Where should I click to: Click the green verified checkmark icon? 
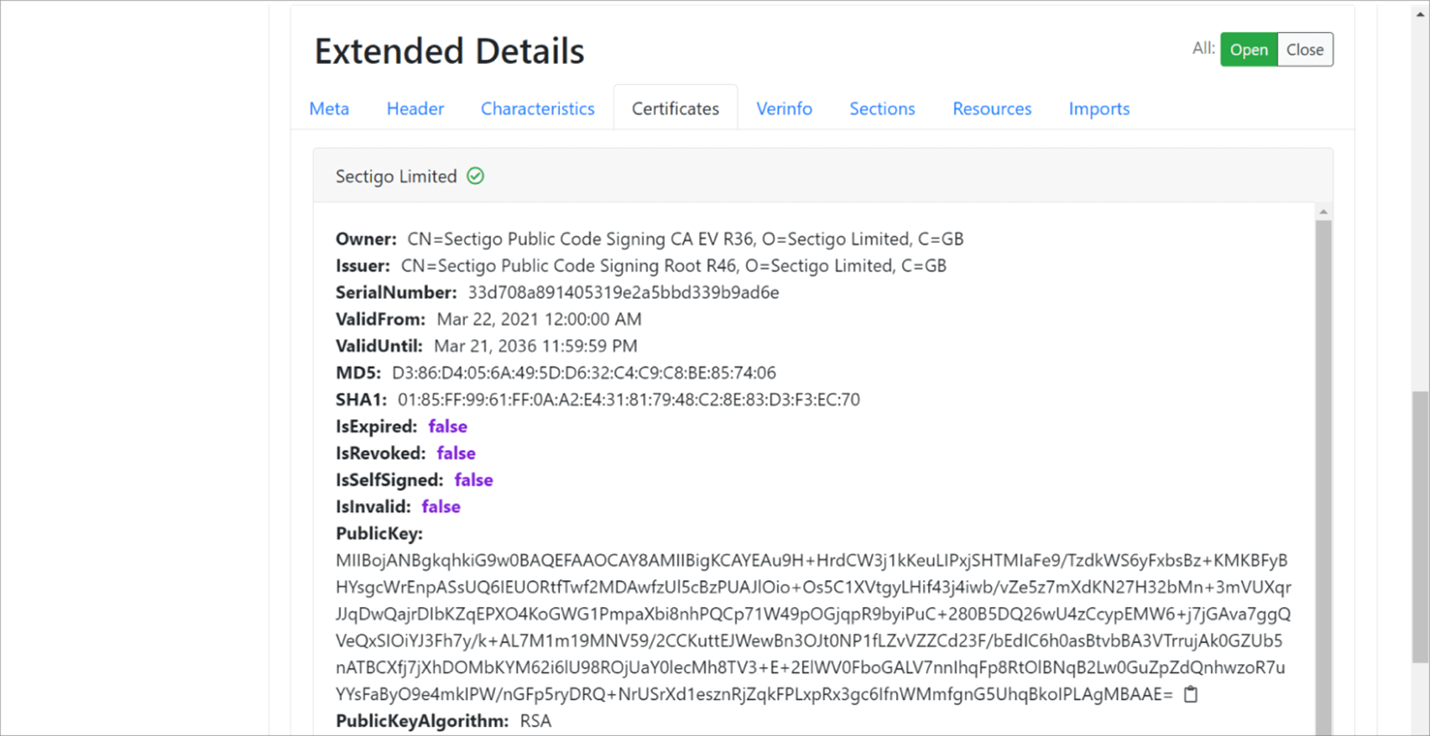pyautogui.click(x=476, y=176)
